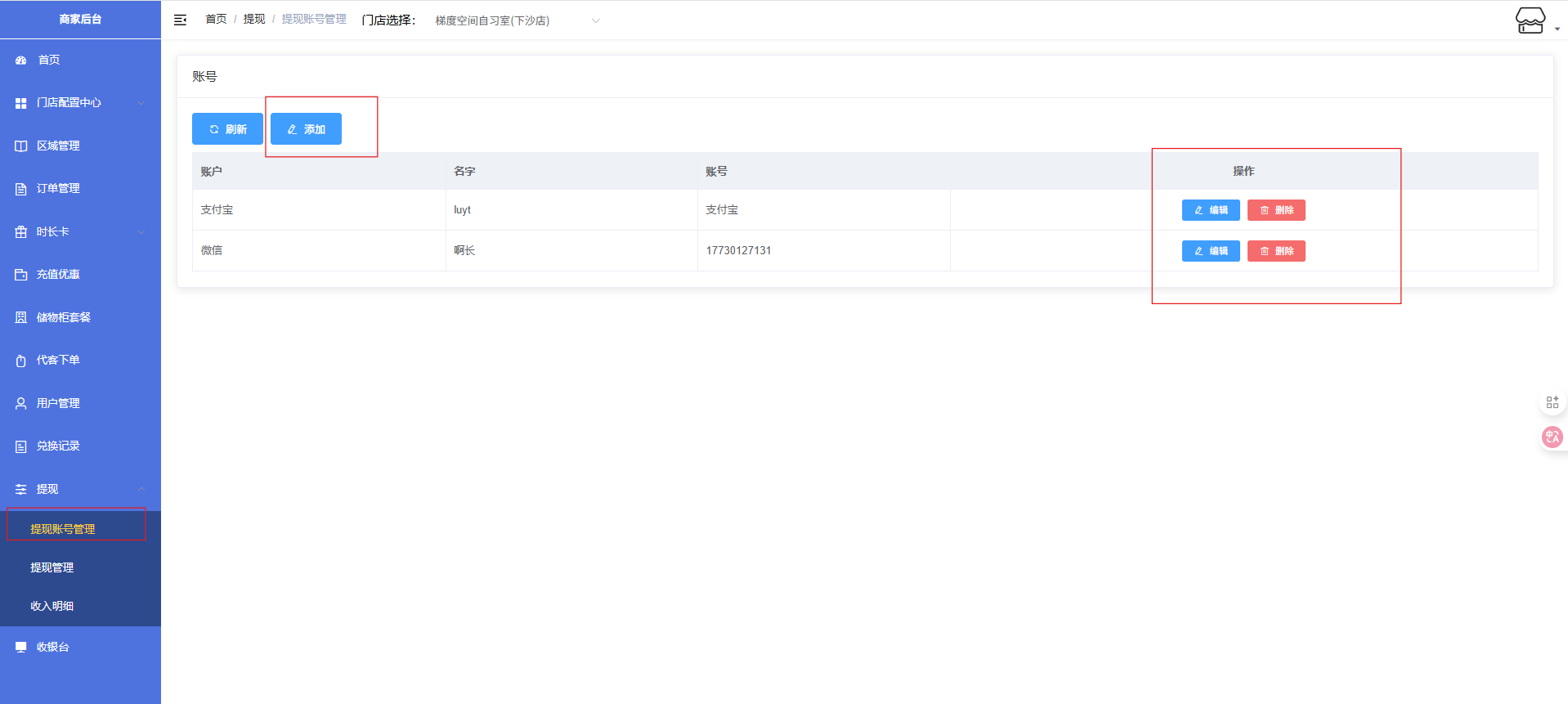Click the building icon for 储物柜套餐
This screenshot has height=704, width=1568.
coord(21,317)
